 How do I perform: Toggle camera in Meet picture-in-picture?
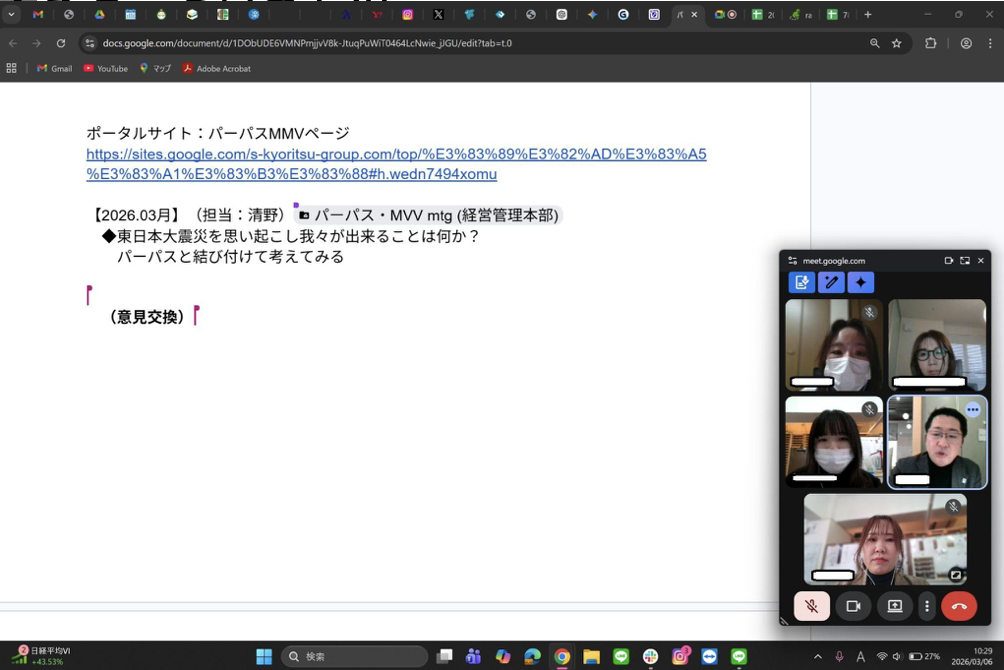click(x=853, y=606)
